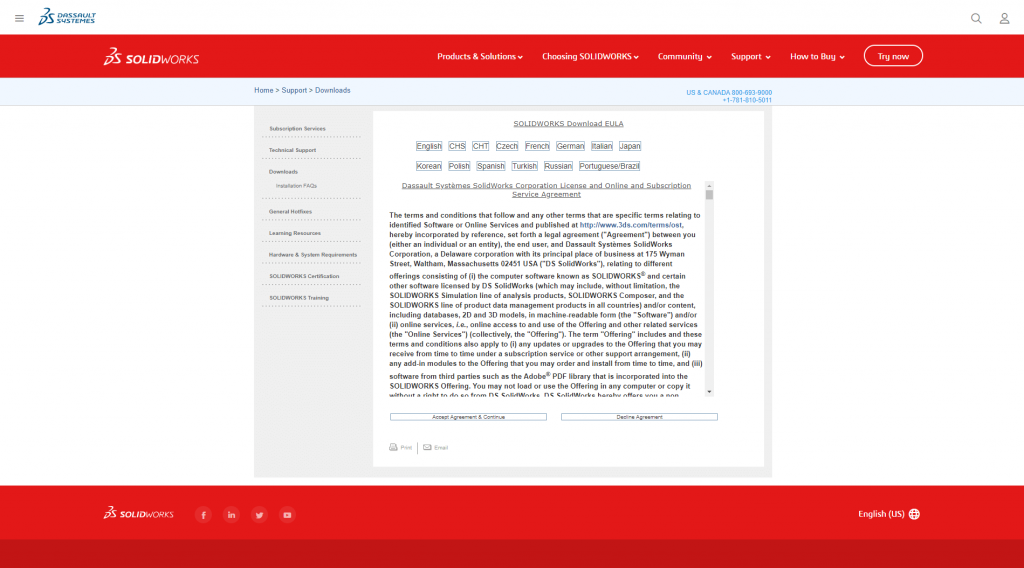This screenshot has width=1024, height=568.
Task: Click the EULA scrollbar down arrow
Action: click(709, 391)
